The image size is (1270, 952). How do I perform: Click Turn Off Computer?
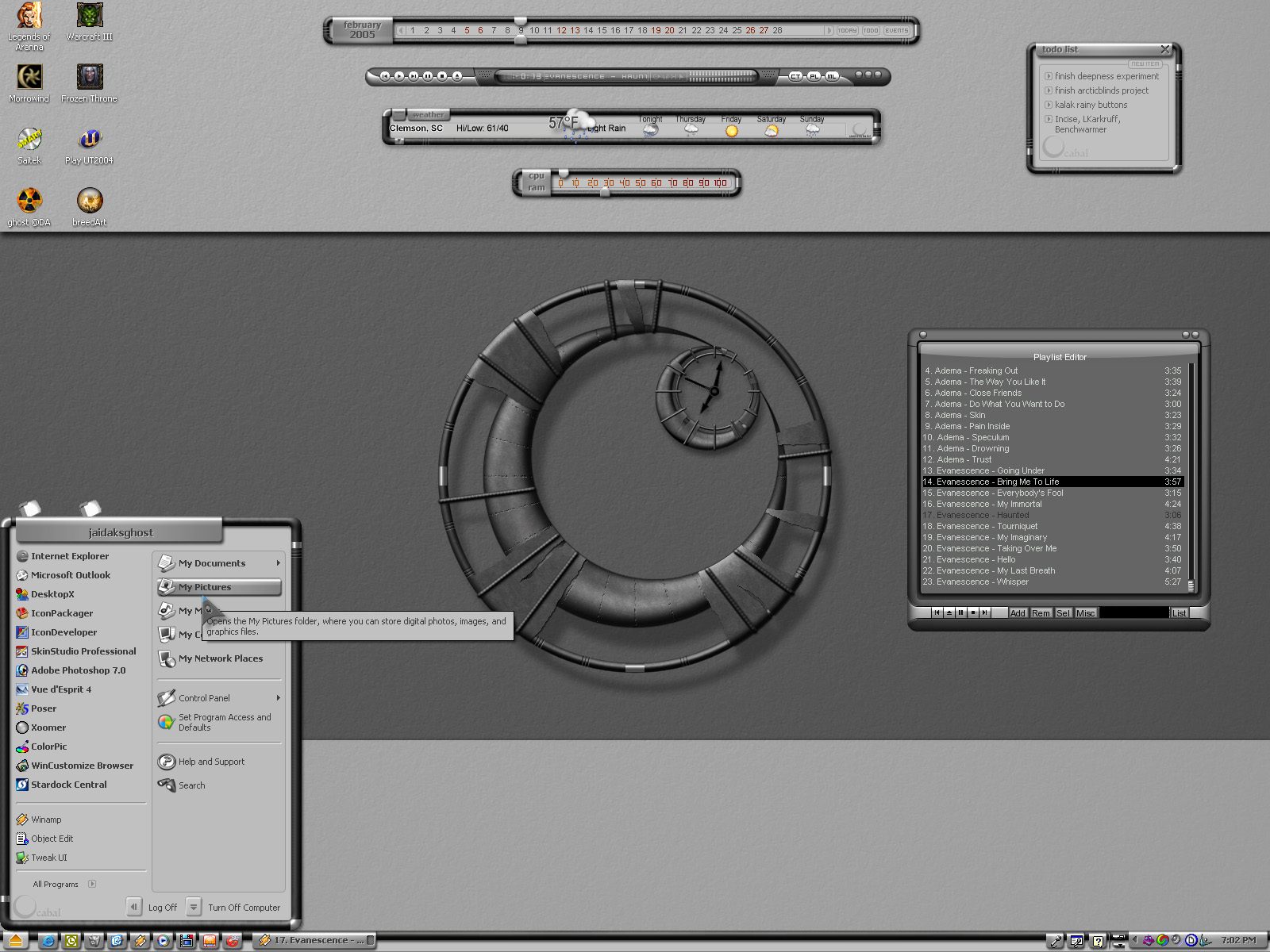234,907
